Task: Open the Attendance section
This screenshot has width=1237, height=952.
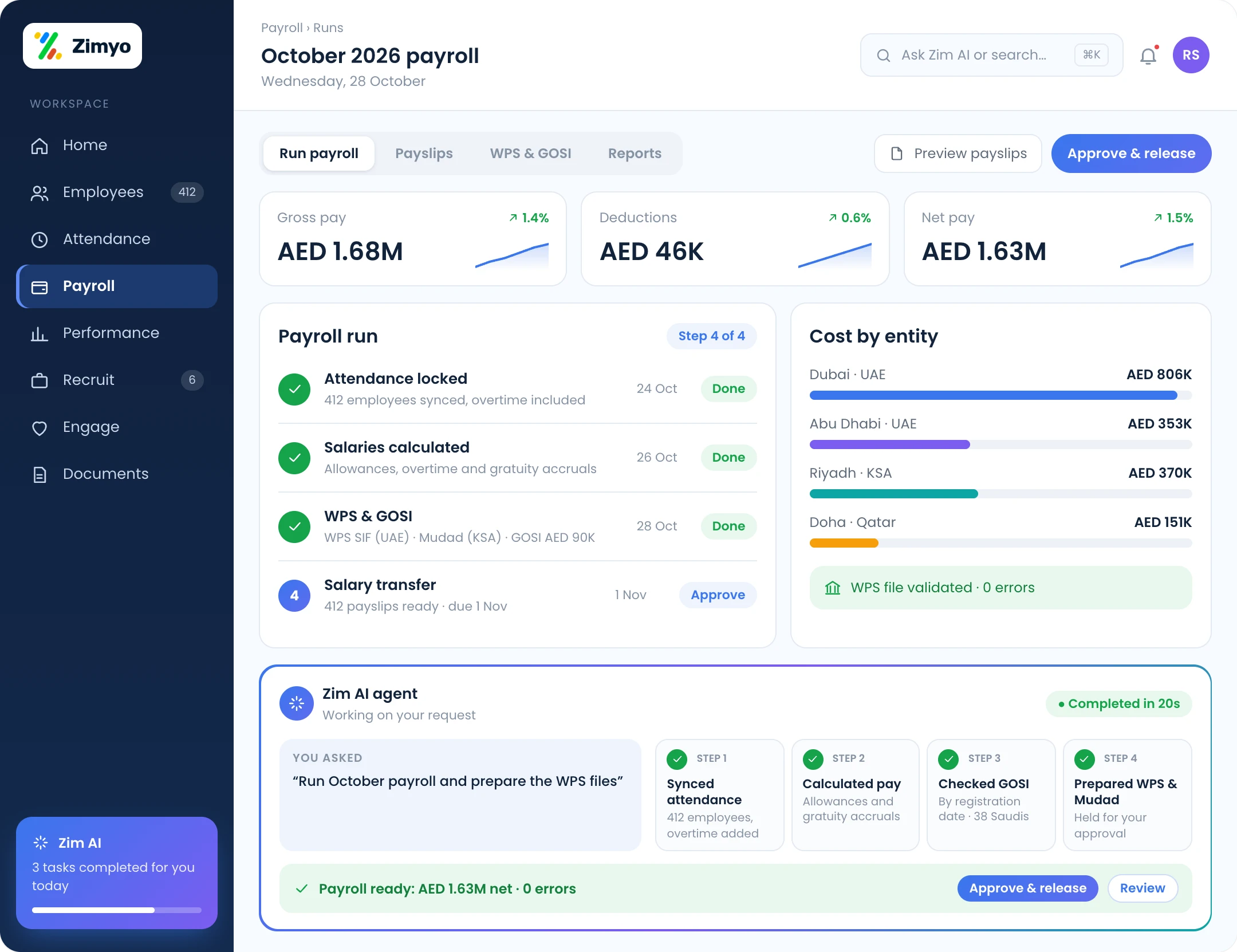Action: coord(117,239)
